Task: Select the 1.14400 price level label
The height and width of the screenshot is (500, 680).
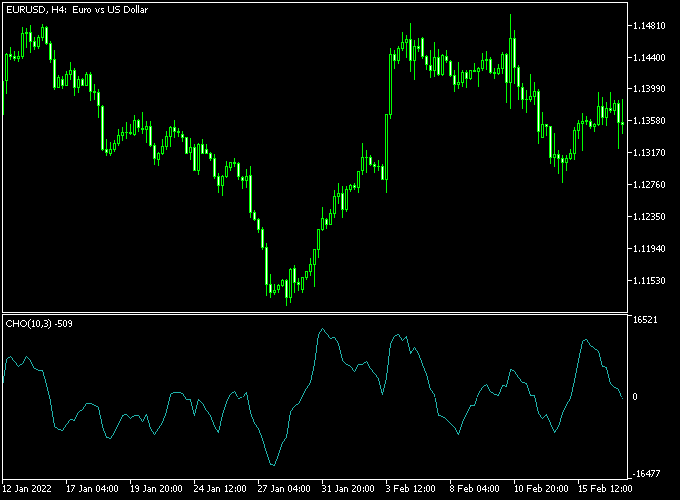Action: point(649,57)
